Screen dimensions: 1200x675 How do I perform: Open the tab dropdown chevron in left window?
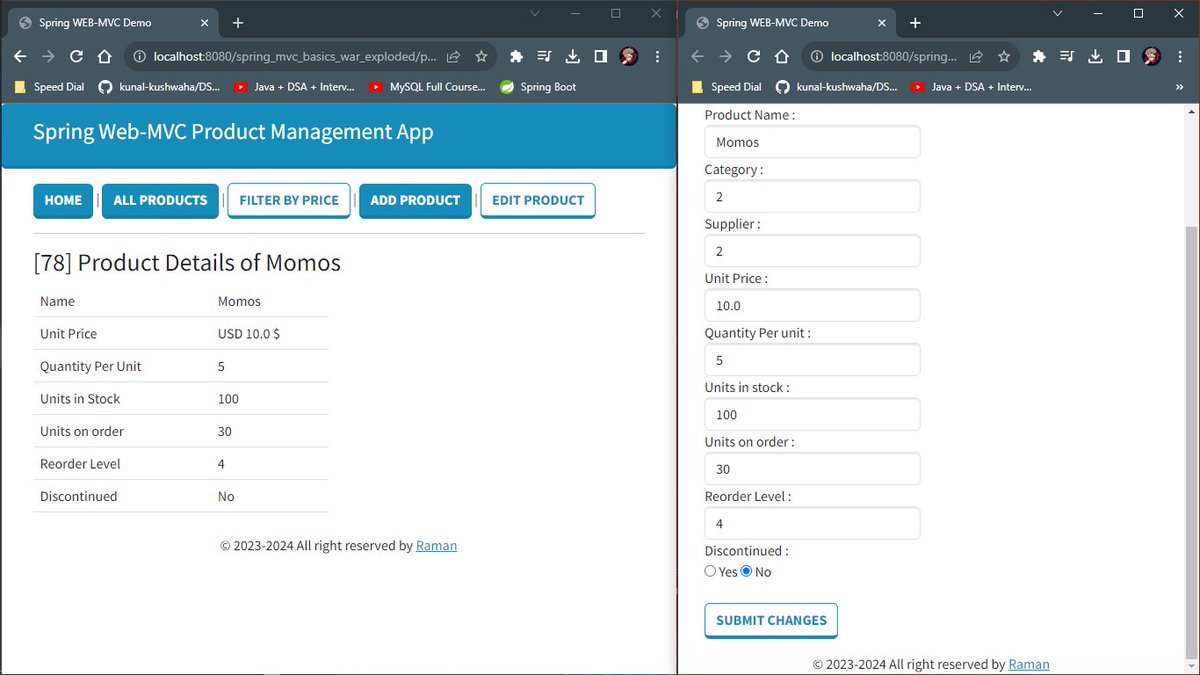click(534, 14)
